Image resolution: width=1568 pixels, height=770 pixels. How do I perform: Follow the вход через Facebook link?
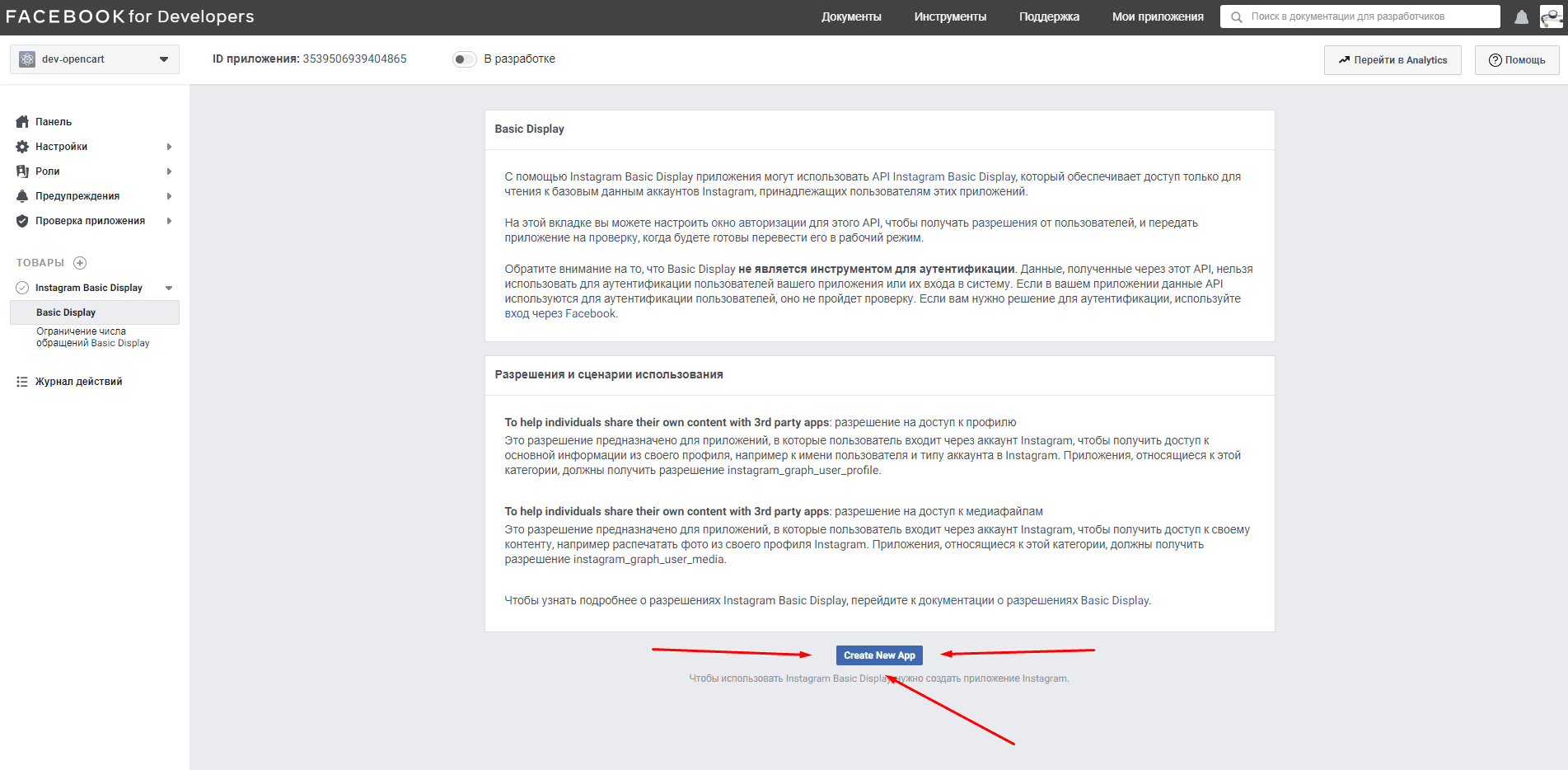[560, 313]
